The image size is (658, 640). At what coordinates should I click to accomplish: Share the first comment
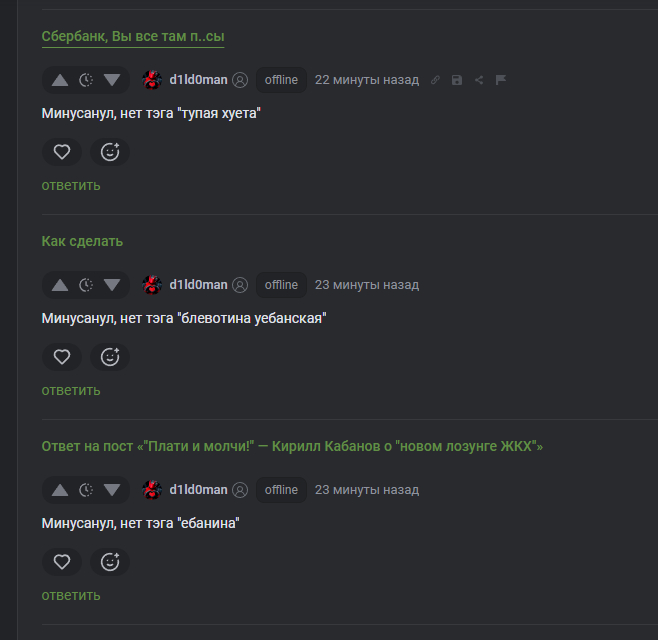tap(479, 80)
